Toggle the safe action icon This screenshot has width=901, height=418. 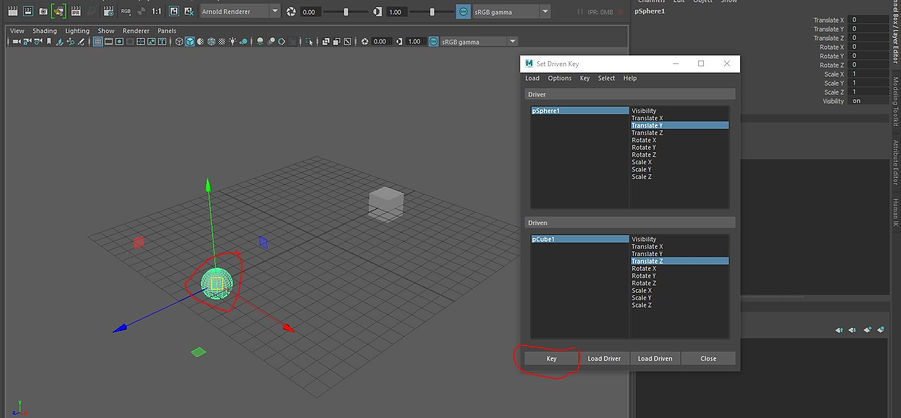click(x=151, y=41)
